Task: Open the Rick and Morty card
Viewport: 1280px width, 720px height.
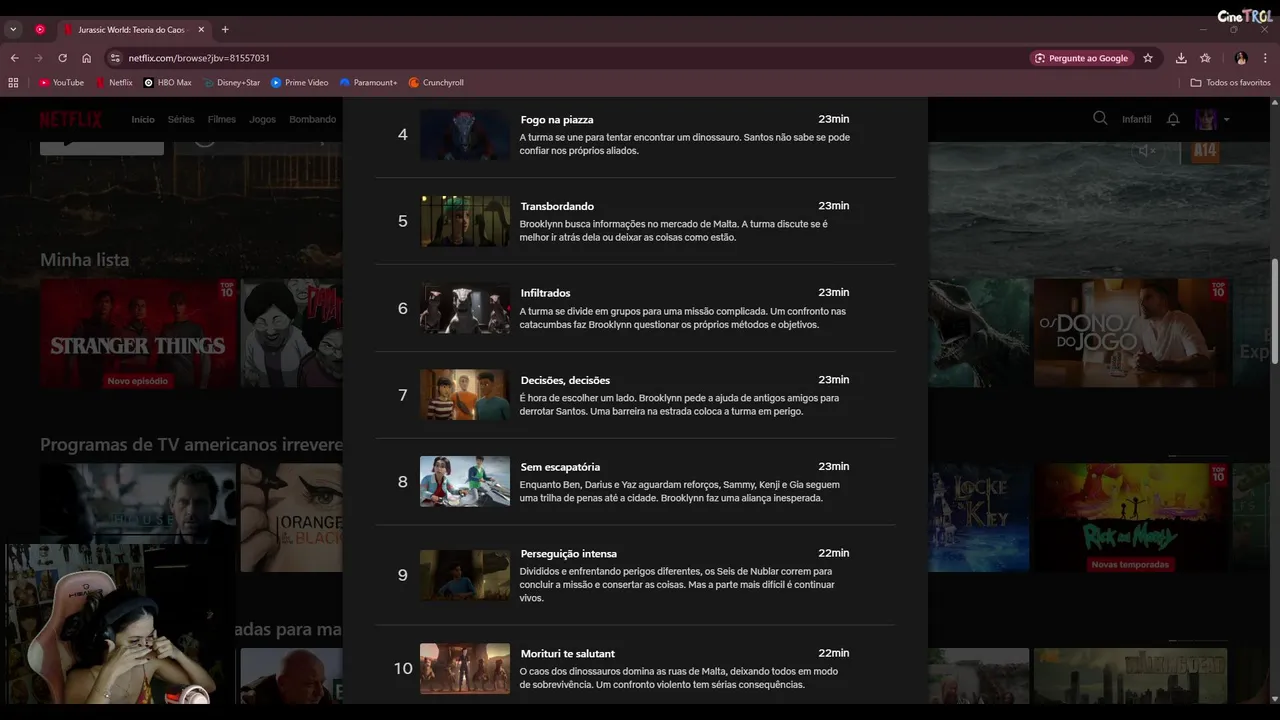Action: coord(1131,517)
